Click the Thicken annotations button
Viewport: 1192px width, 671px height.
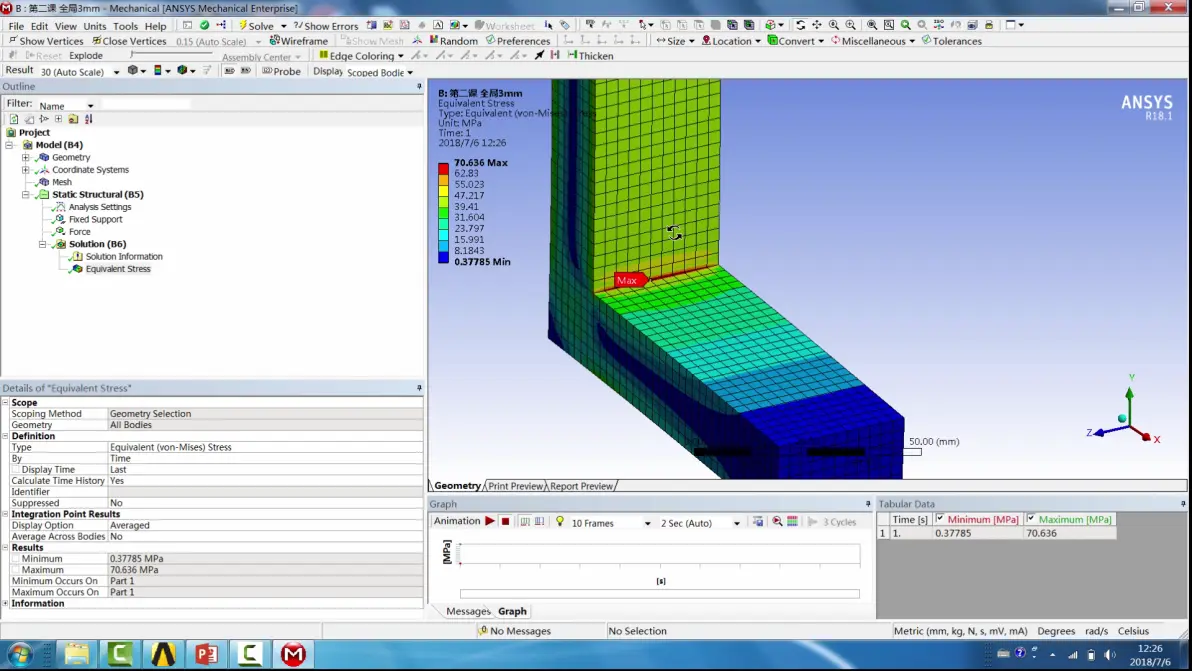591,55
